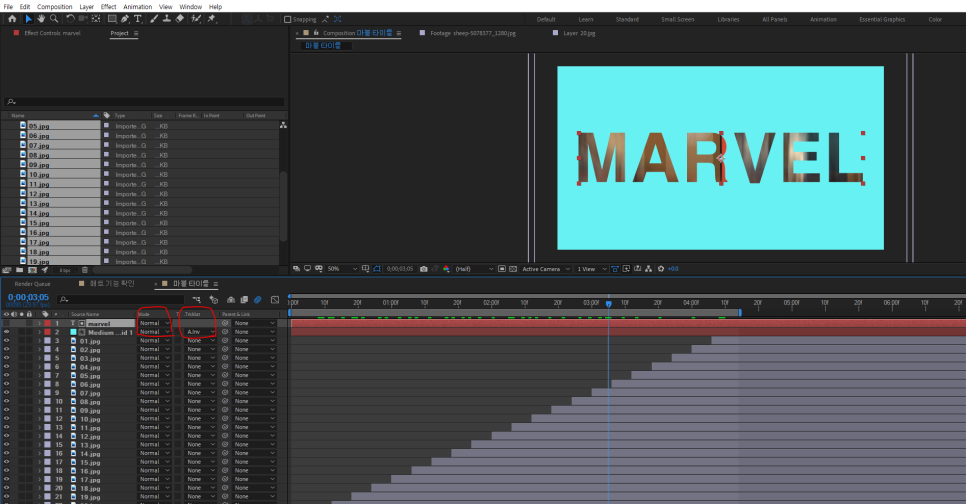Click the Region of Interest icon
This screenshot has height=504, width=966.
coord(502,269)
